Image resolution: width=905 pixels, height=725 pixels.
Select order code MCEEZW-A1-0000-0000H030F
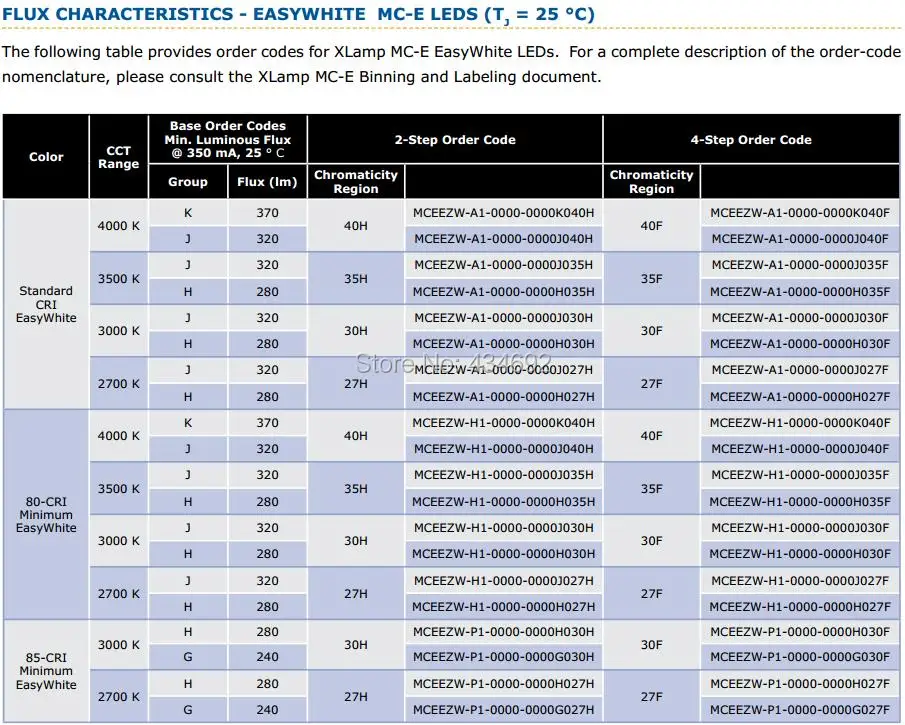[x=800, y=344]
